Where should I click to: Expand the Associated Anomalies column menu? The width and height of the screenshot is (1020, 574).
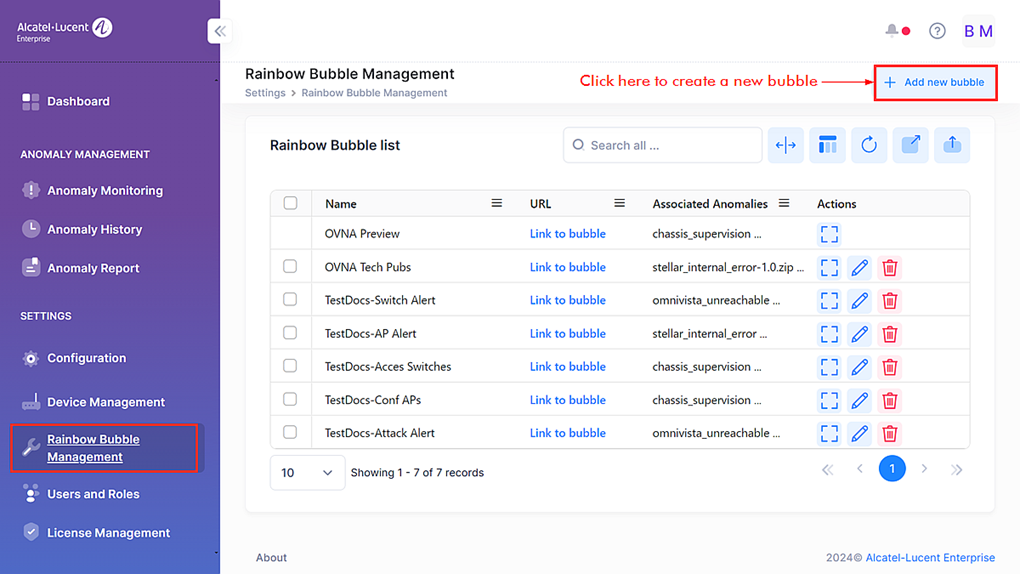pyautogui.click(x=784, y=203)
